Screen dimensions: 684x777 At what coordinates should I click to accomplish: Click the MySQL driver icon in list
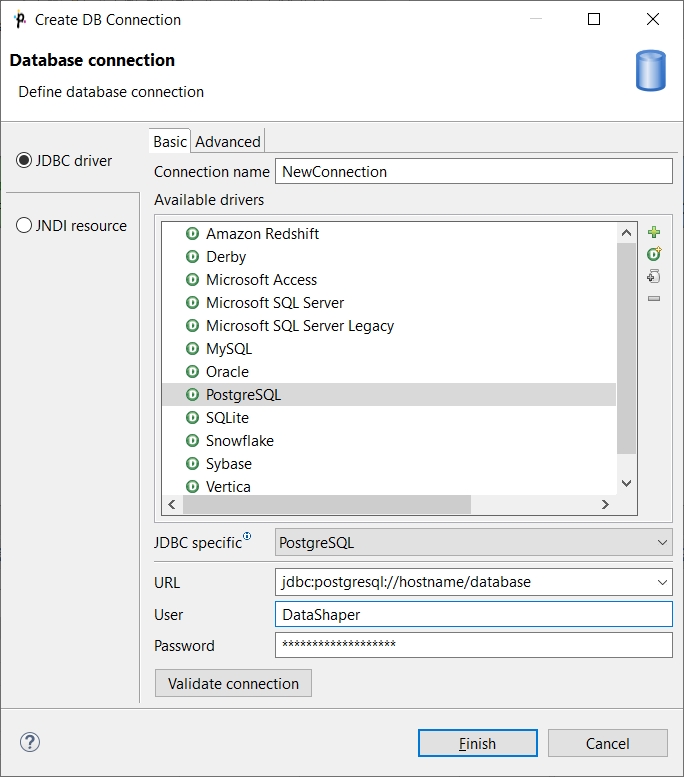tap(193, 349)
